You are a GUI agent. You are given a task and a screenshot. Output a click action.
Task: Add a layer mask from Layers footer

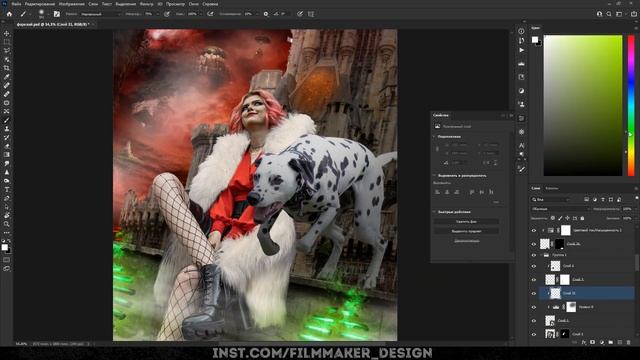(593, 342)
